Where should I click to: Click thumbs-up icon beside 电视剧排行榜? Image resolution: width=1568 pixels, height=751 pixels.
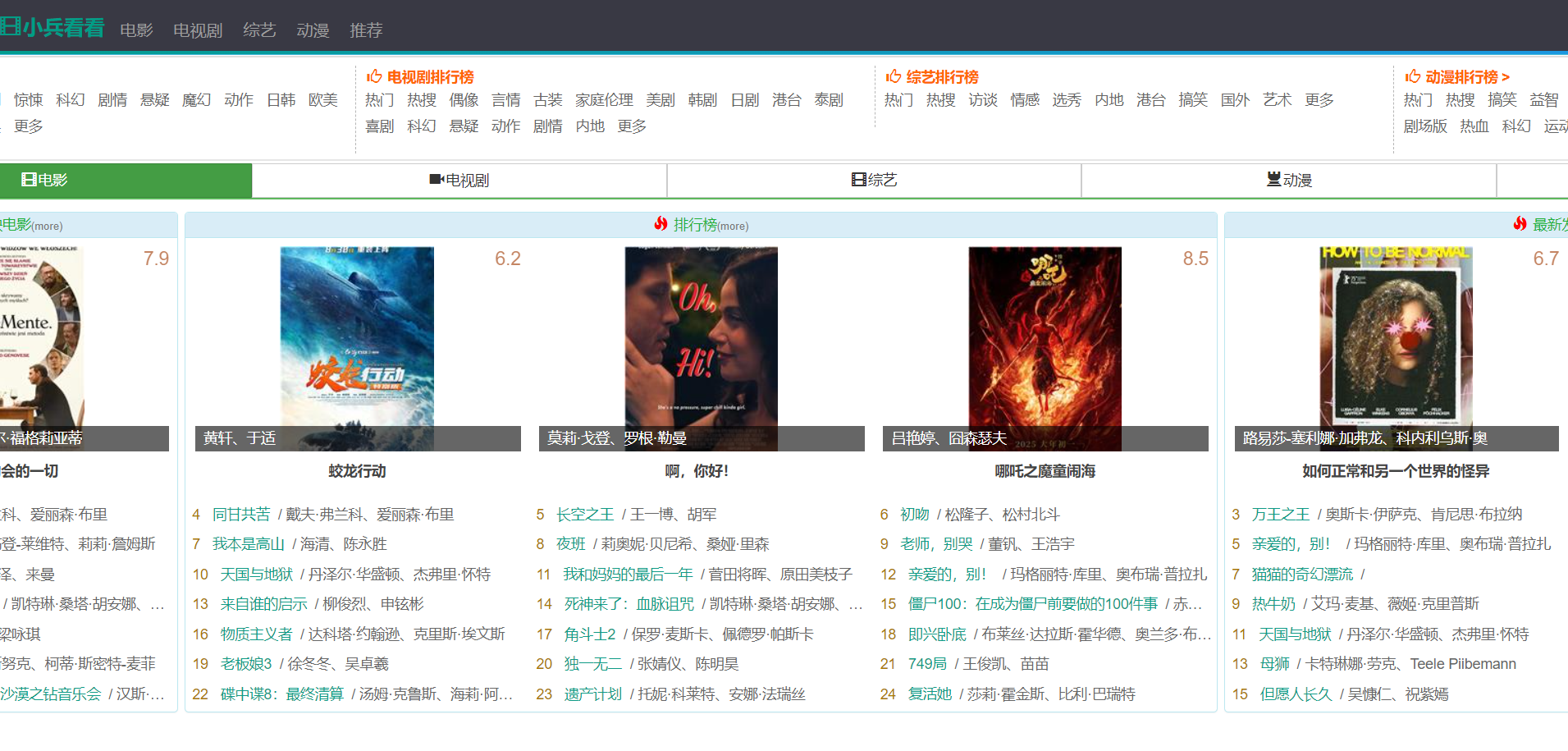pyautogui.click(x=374, y=76)
